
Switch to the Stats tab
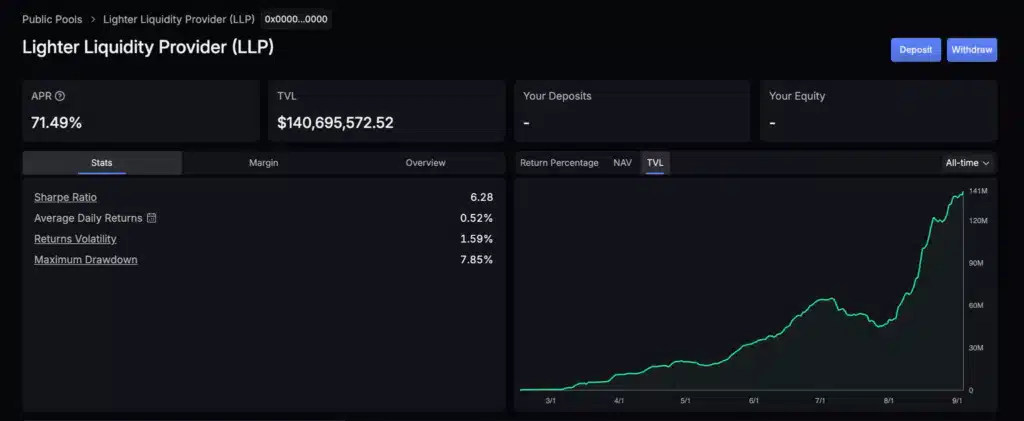(x=102, y=163)
